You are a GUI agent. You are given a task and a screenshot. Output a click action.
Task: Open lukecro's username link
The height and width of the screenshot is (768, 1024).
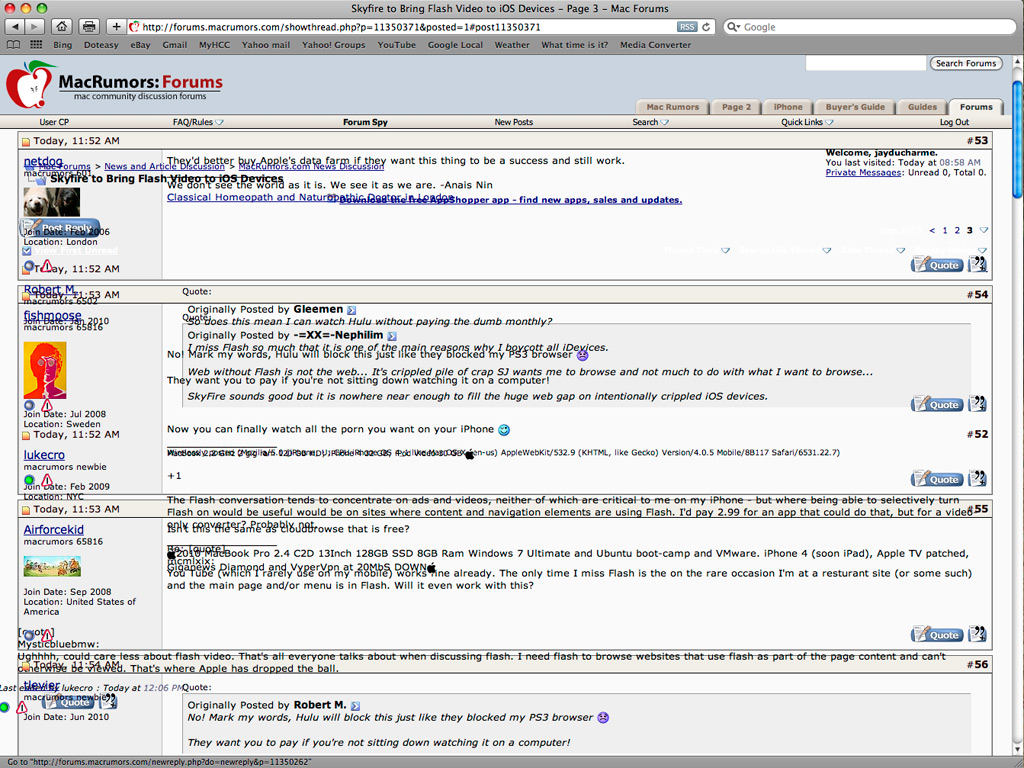tap(44, 455)
